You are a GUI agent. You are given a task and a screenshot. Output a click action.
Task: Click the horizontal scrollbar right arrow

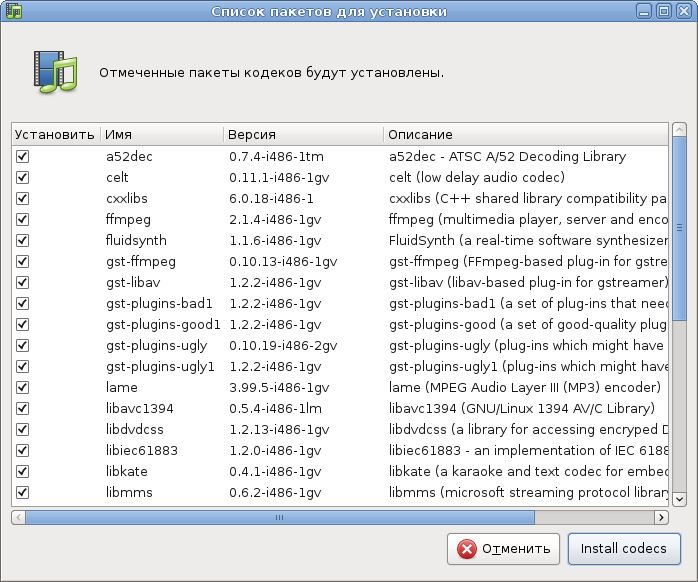click(661, 517)
